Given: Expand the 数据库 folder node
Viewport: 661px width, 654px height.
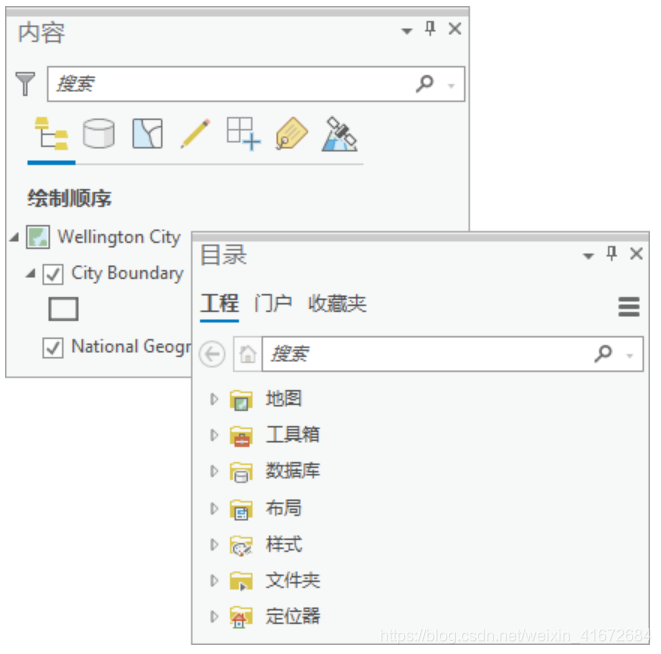Looking at the screenshot, I should (214, 471).
